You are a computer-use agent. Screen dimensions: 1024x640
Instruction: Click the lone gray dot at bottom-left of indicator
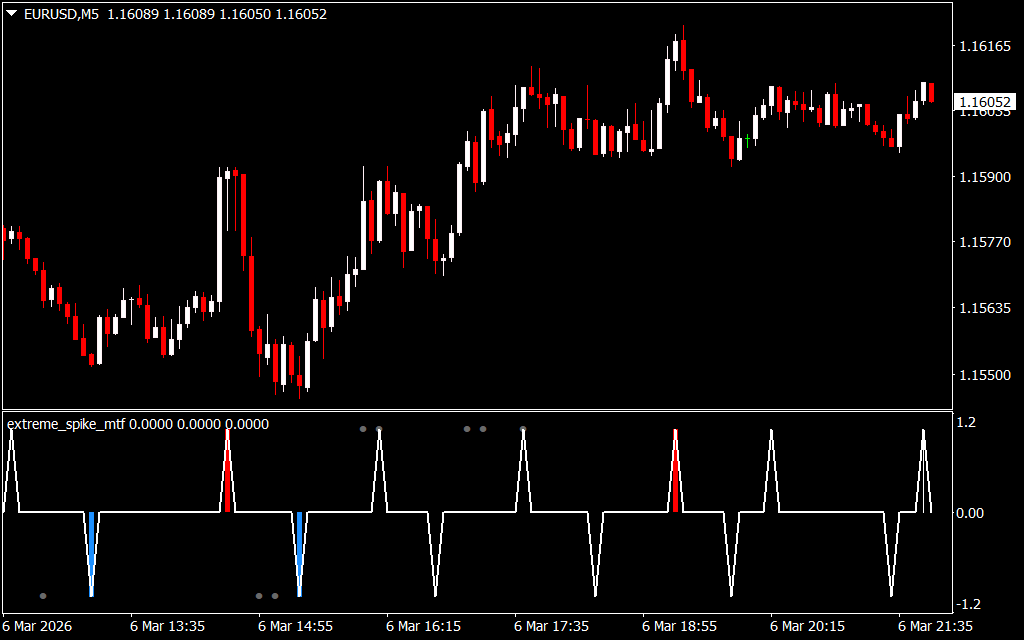click(x=43, y=596)
